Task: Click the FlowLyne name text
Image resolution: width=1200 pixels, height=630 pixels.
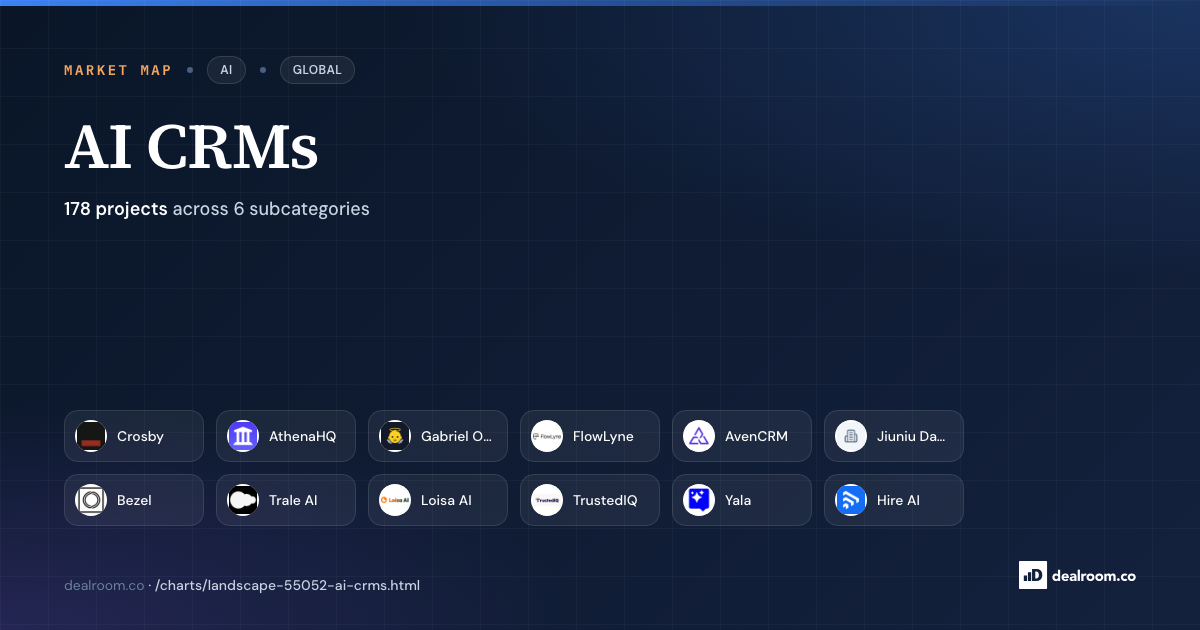Action: 603,436
